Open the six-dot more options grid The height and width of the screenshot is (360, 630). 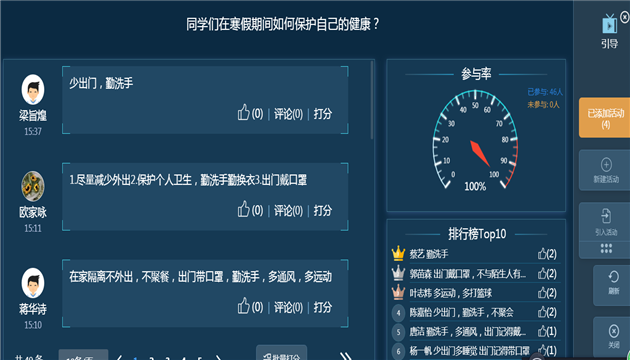(606, 249)
